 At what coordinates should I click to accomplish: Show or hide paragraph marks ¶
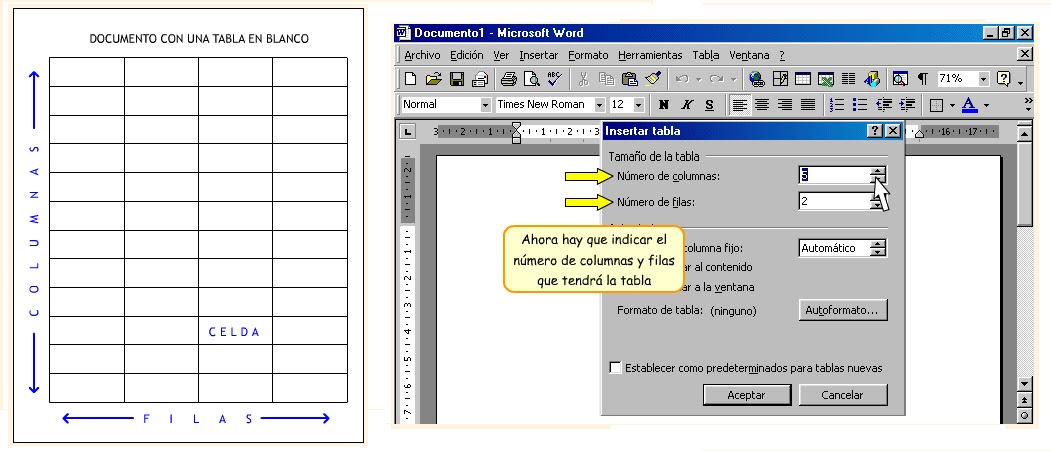pyautogui.click(x=923, y=79)
